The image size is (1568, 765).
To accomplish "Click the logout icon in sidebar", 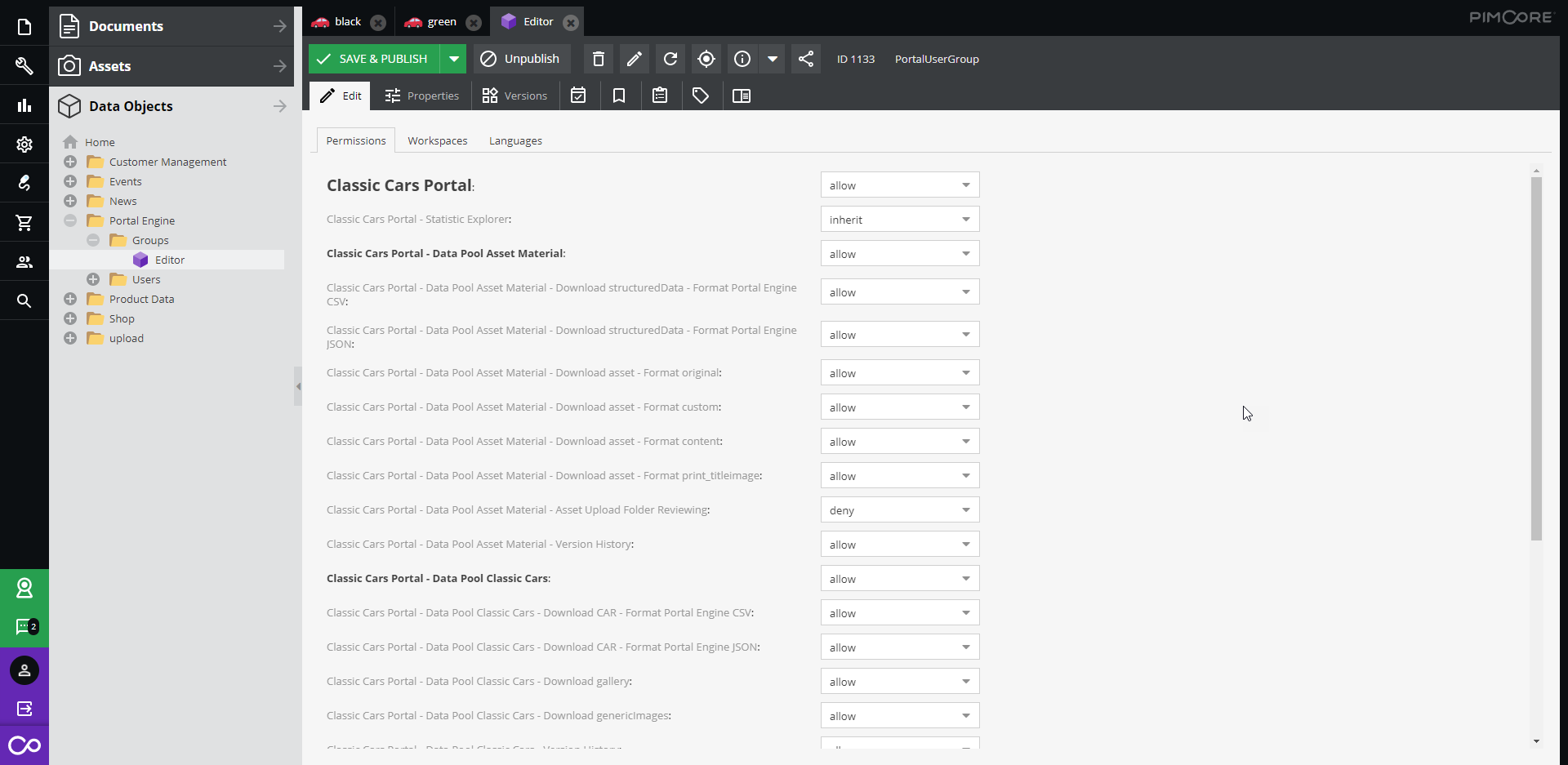I will pyautogui.click(x=24, y=709).
